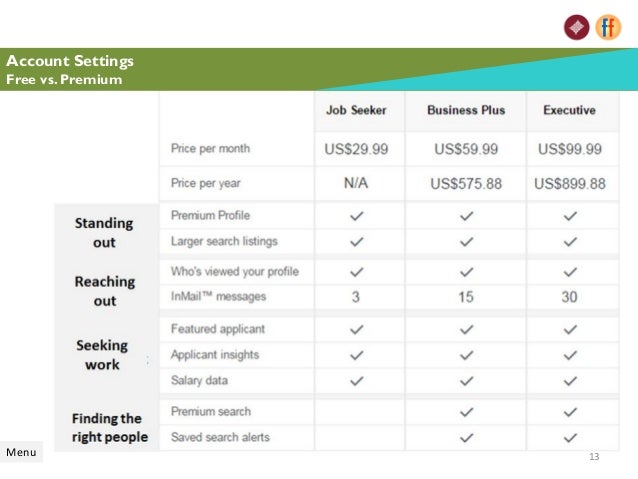Select the Executive column header
The image size is (638, 479).
click(569, 110)
